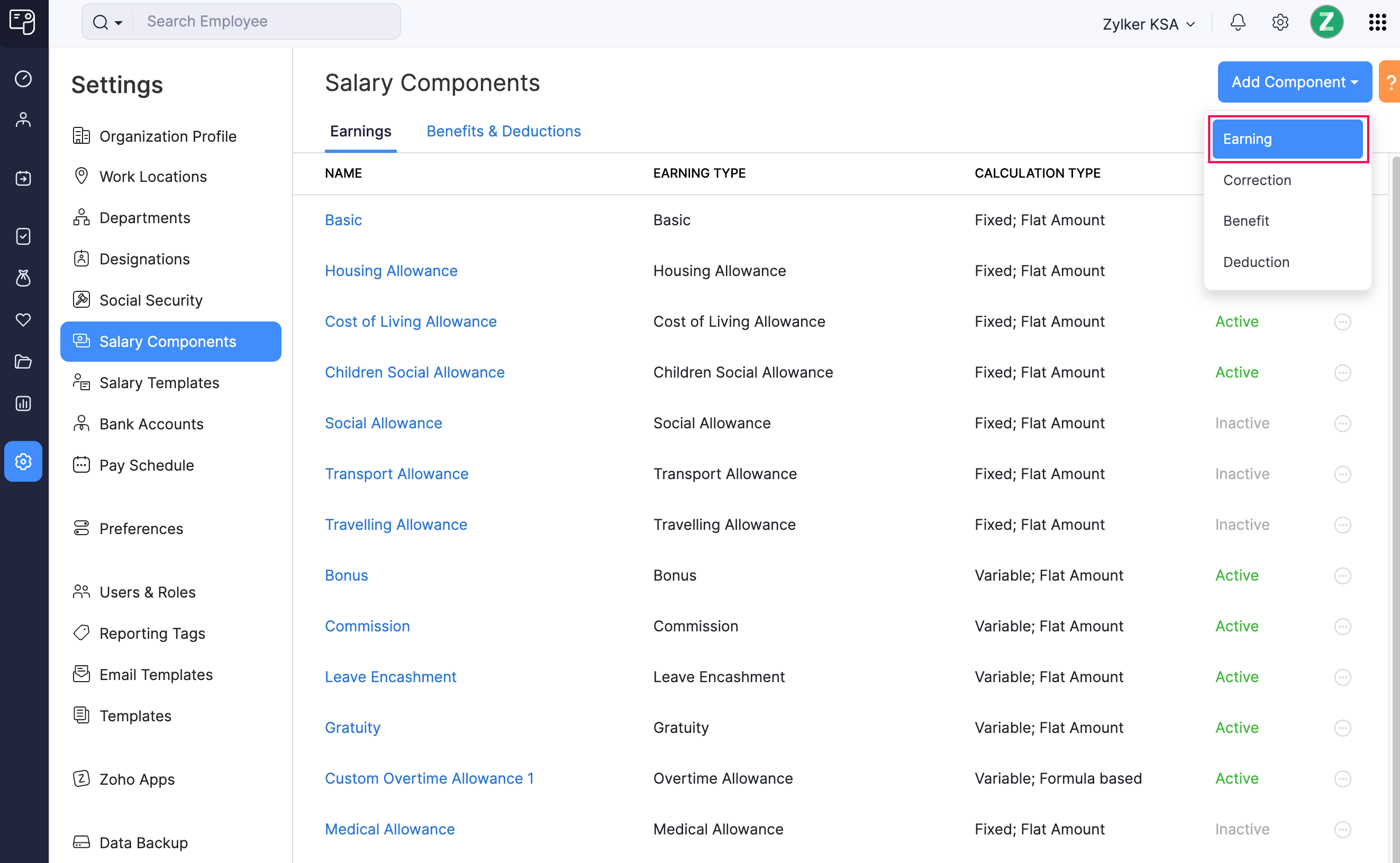Open the Basic salary component
The height and width of the screenshot is (863, 1400).
coord(343,220)
